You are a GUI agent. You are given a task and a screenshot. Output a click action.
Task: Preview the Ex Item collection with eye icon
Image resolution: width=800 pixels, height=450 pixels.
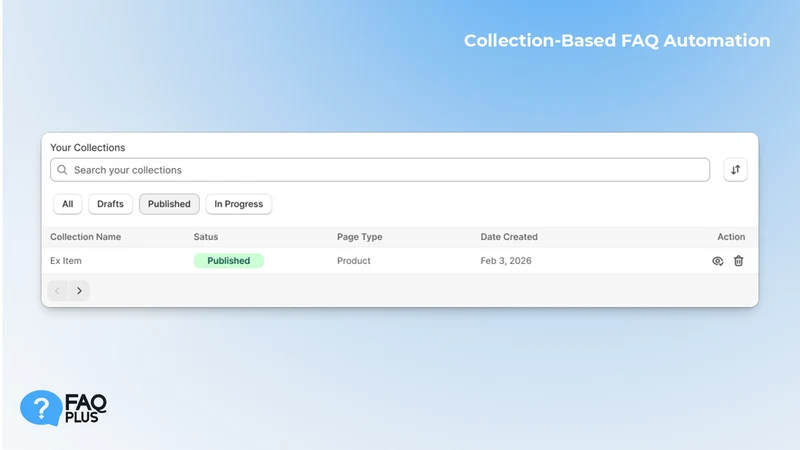717,261
